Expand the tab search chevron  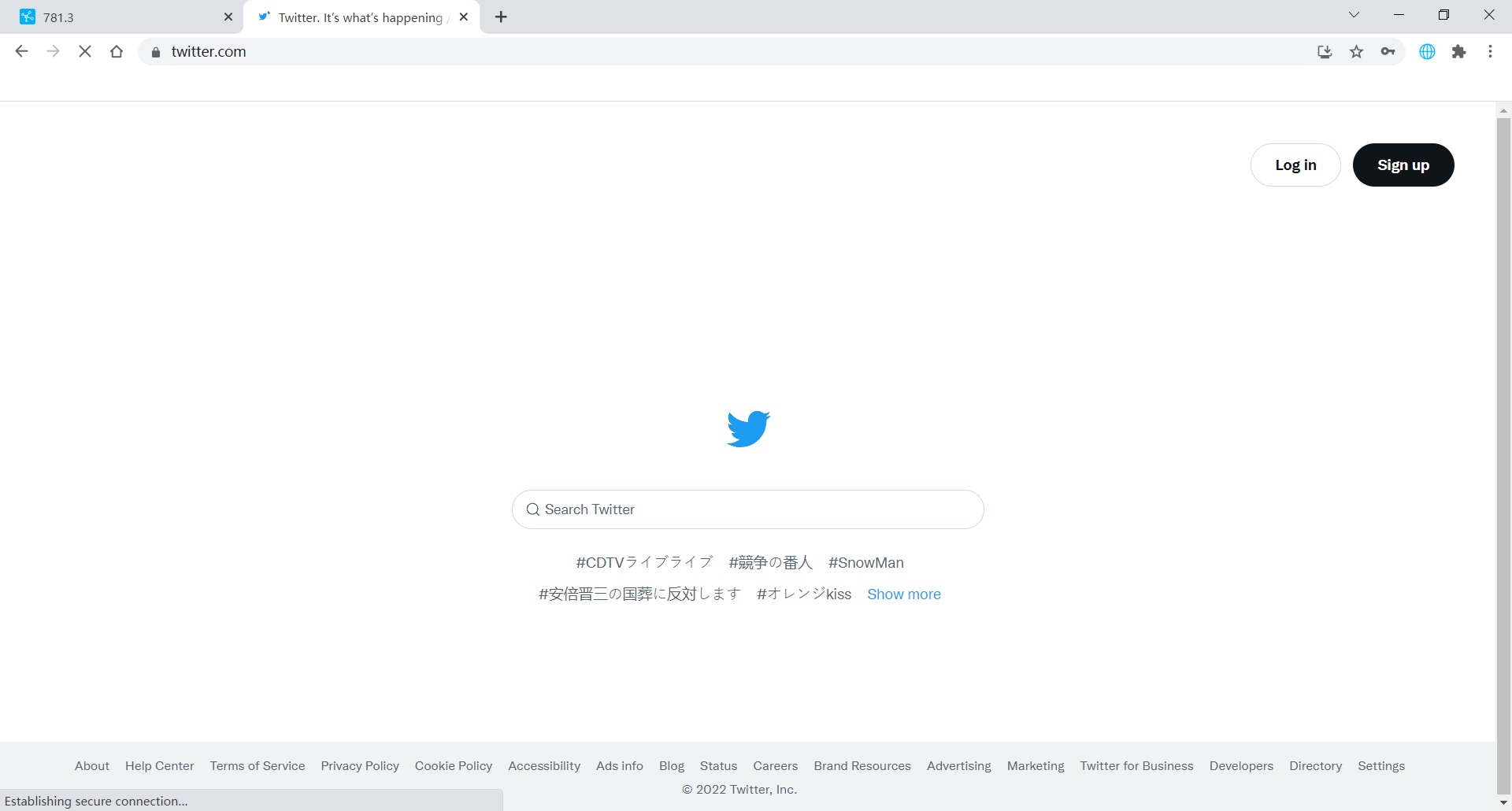pos(1354,15)
